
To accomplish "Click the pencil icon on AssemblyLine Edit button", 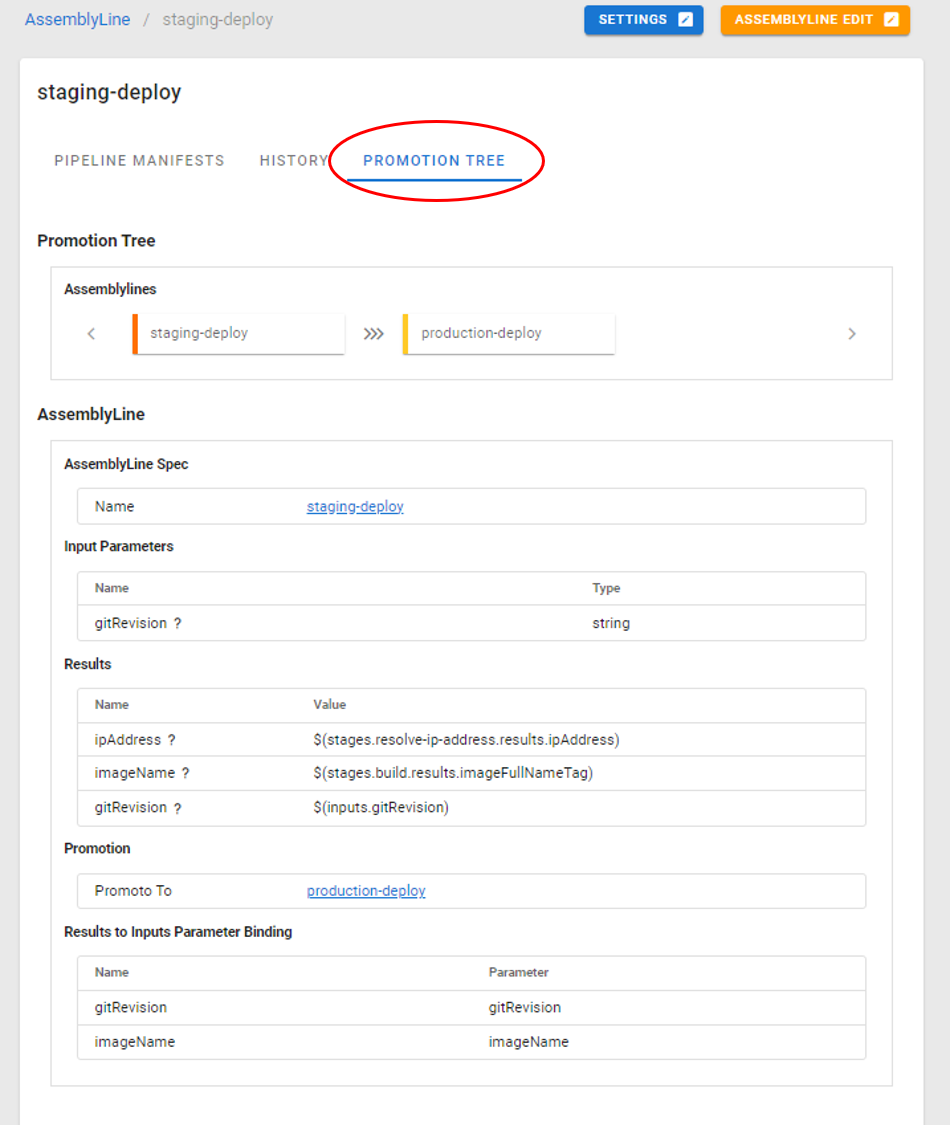I will tap(891, 20).
